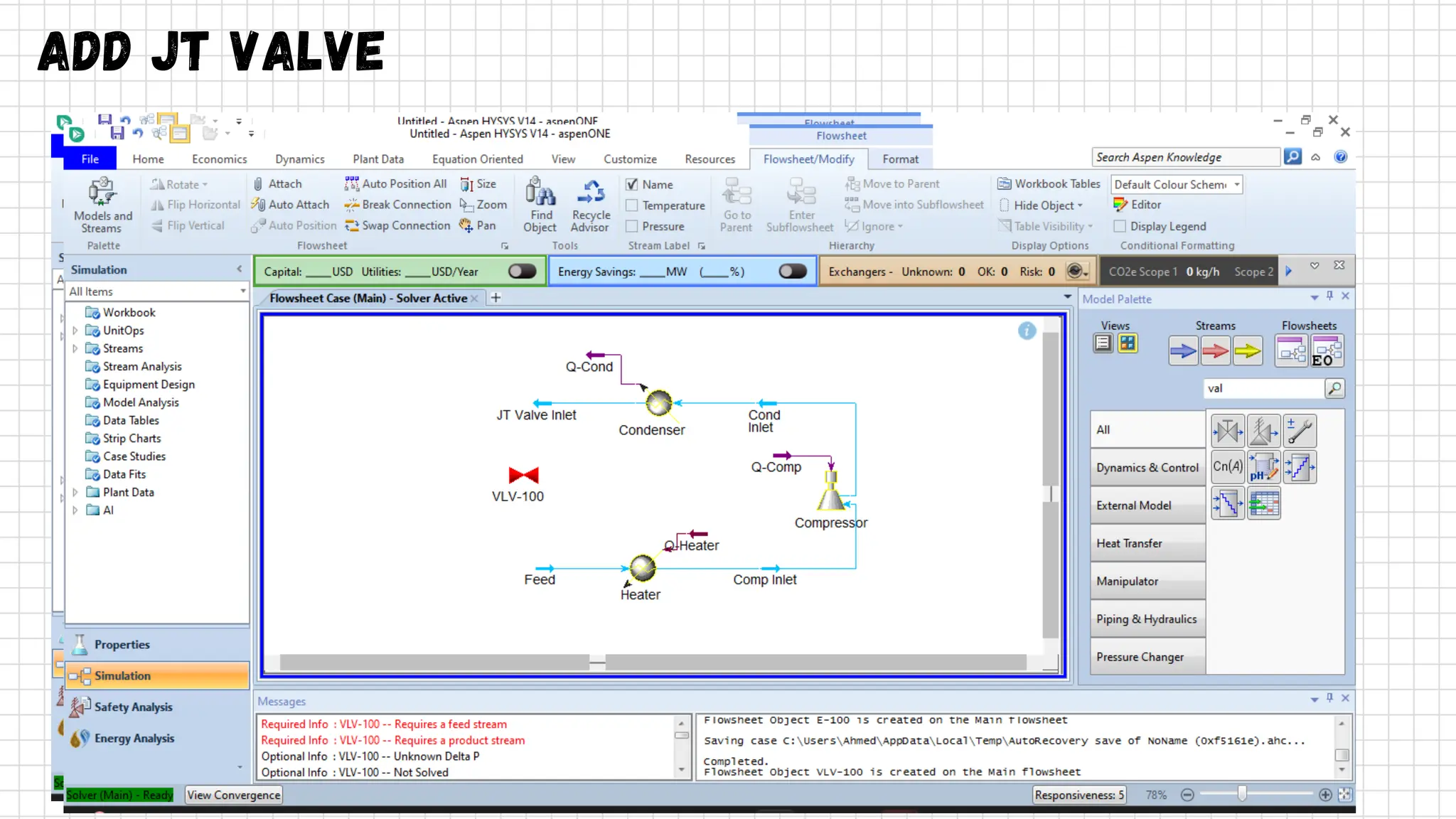This screenshot has height=819, width=1456.
Task: Toggle the Exchangers analysis button
Action: point(1076,271)
